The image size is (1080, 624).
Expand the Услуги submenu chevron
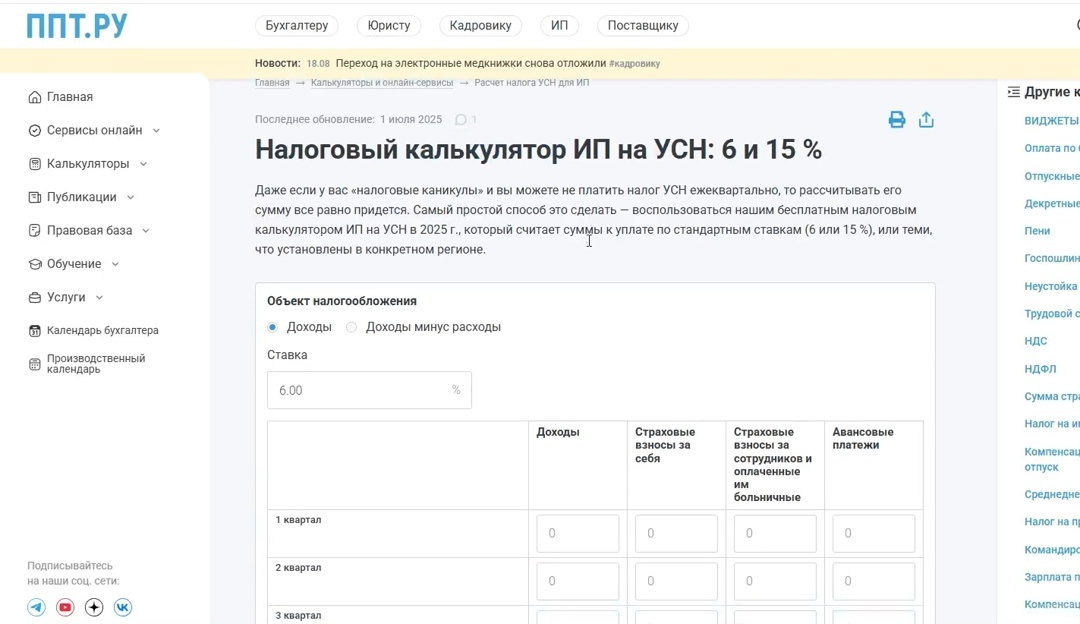99,298
